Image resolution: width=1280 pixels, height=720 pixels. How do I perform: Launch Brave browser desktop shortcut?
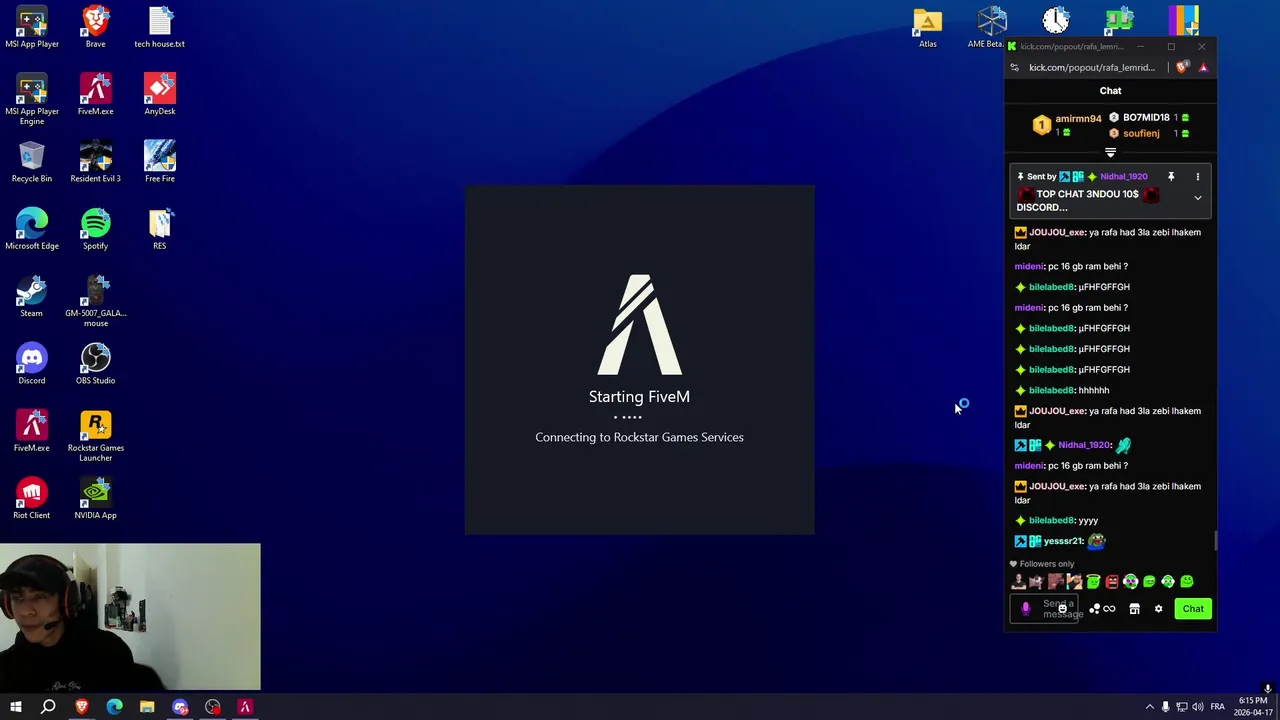[95, 27]
